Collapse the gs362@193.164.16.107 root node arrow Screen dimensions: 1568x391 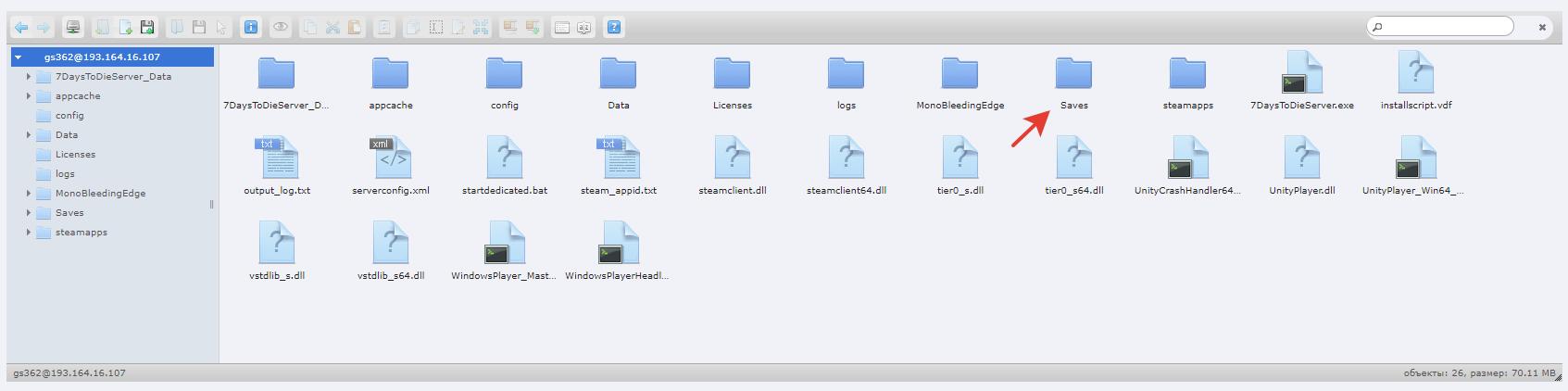[x=18, y=57]
